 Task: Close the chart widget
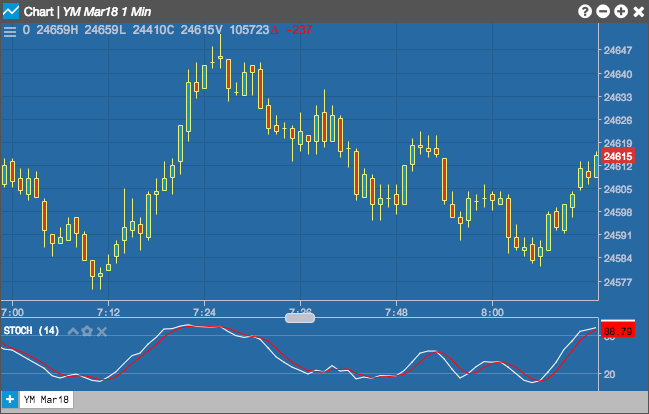point(639,12)
